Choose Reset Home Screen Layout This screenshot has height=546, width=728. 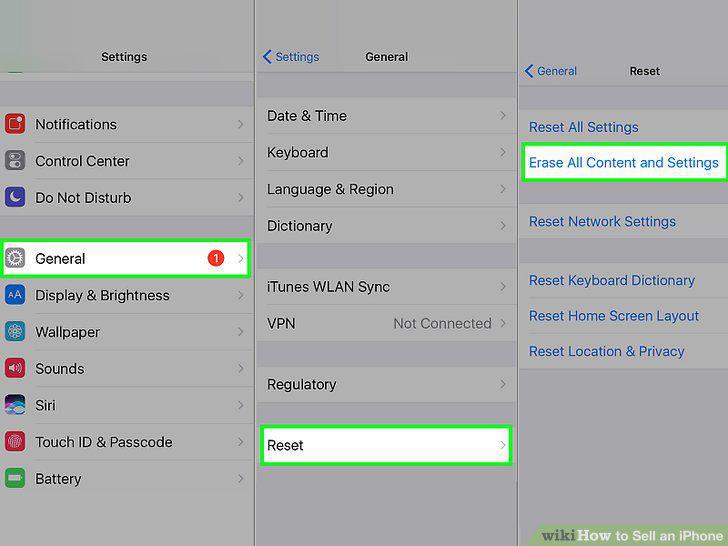(614, 316)
